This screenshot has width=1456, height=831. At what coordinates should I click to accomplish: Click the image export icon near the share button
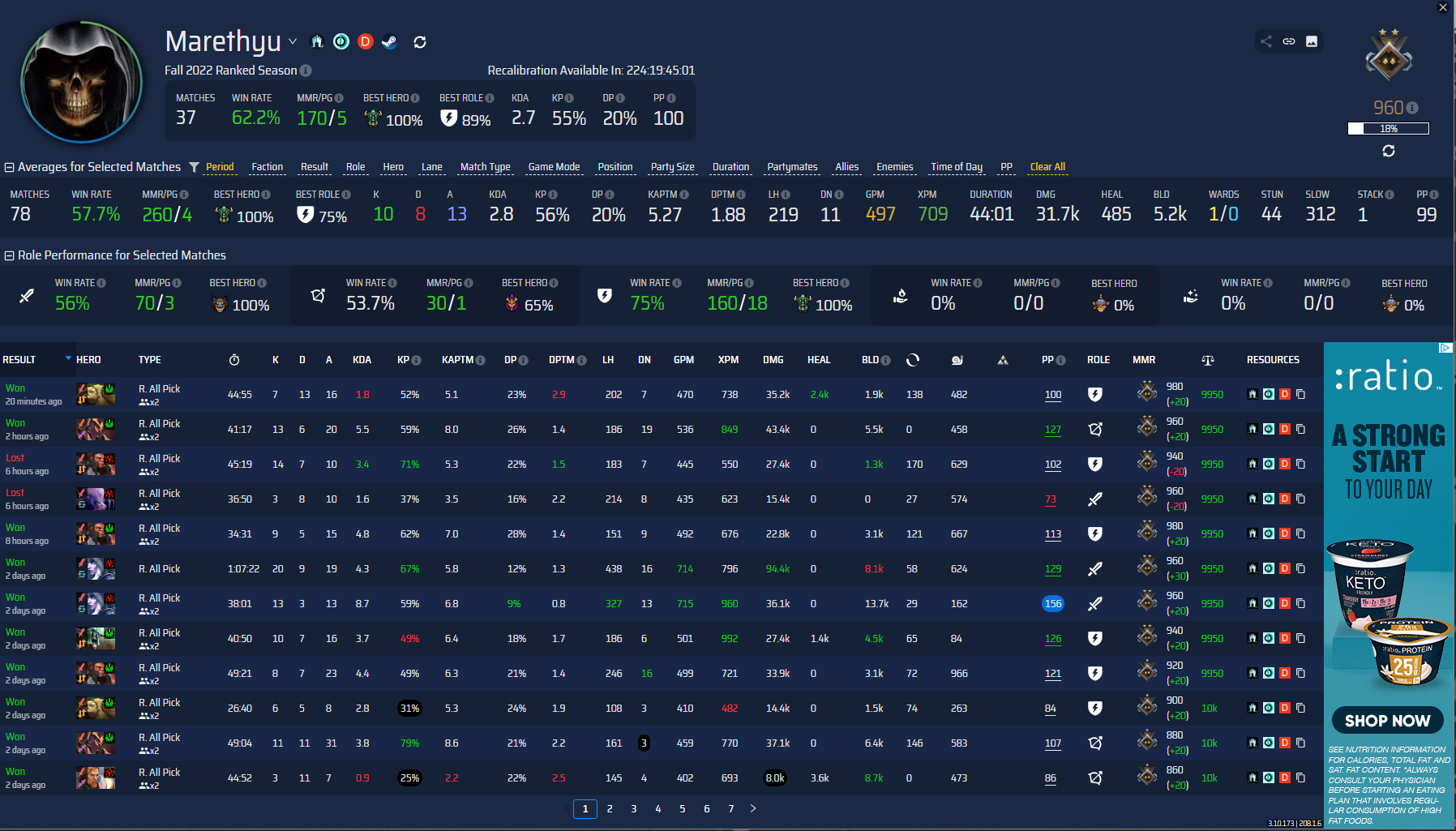[x=1312, y=41]
